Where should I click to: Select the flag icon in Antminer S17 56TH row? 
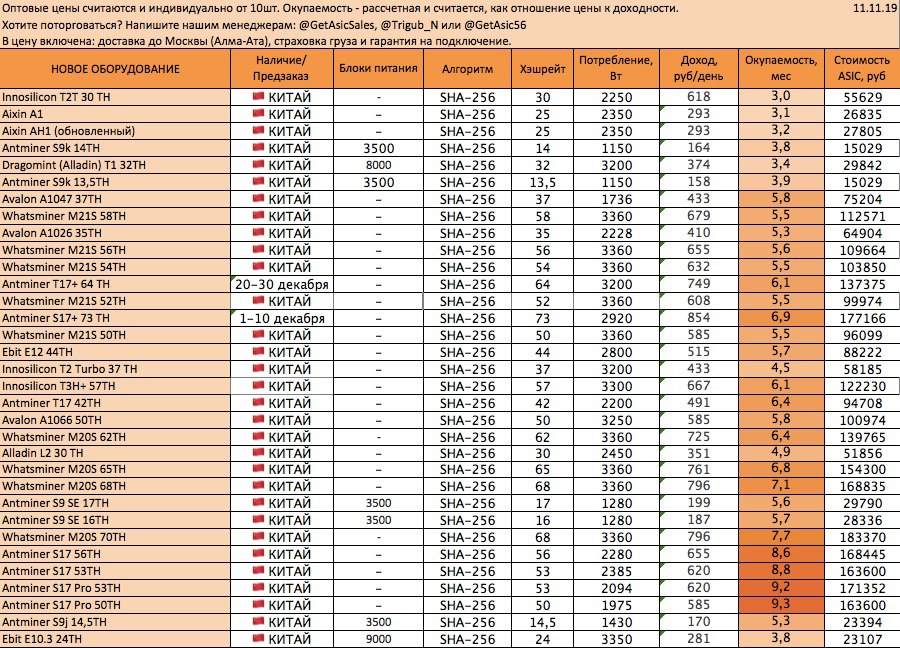(x=258, y=553)
